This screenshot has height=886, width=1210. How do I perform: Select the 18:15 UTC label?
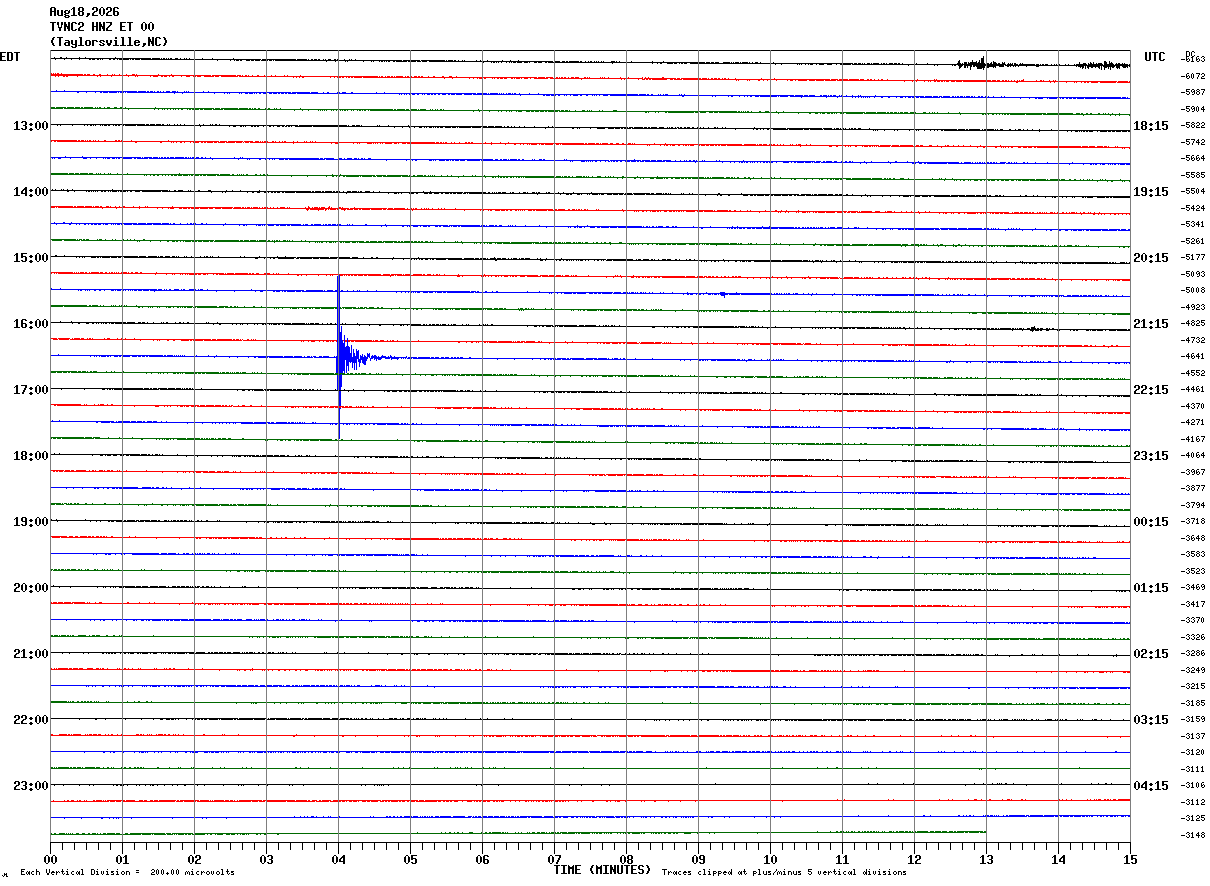(1151, 125)
